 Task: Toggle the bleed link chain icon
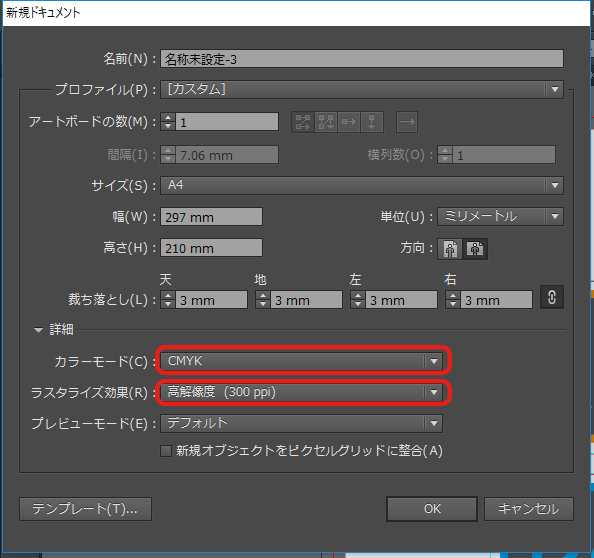(x=552, y=297)
